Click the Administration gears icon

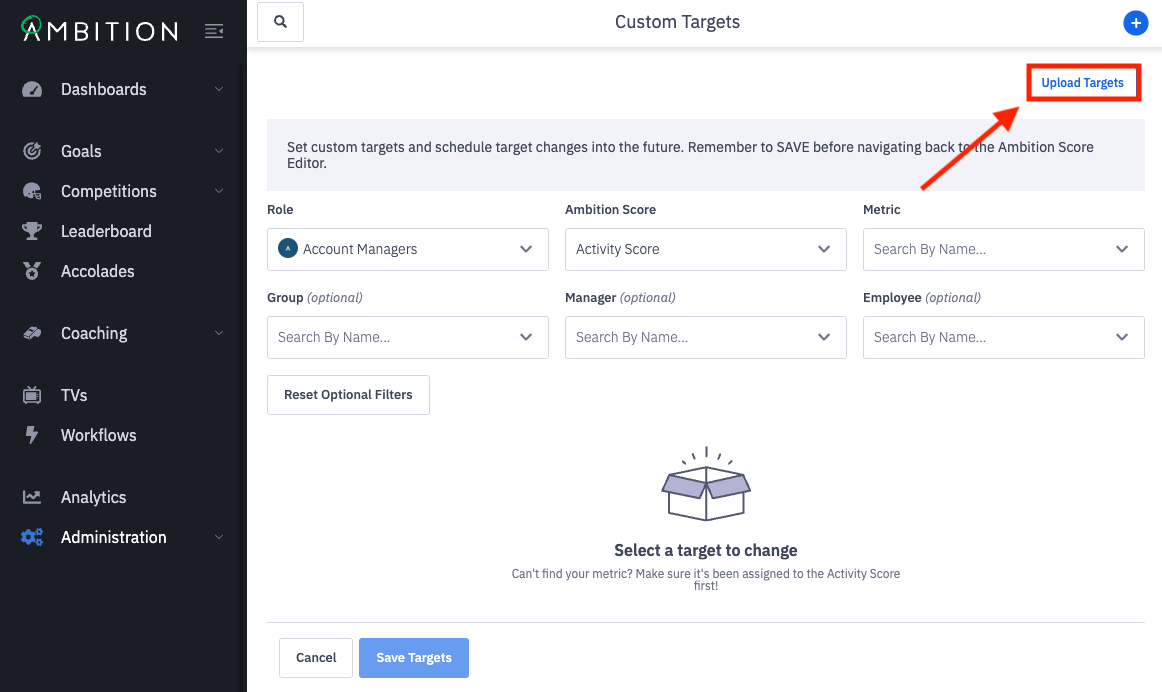(32, 537)
